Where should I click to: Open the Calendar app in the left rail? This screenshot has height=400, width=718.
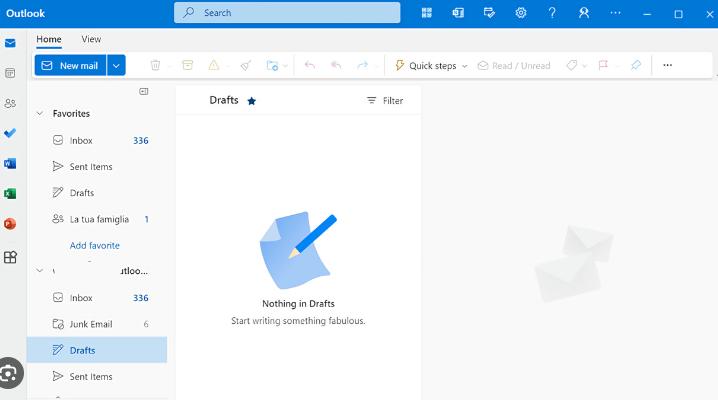click(10, 73)
